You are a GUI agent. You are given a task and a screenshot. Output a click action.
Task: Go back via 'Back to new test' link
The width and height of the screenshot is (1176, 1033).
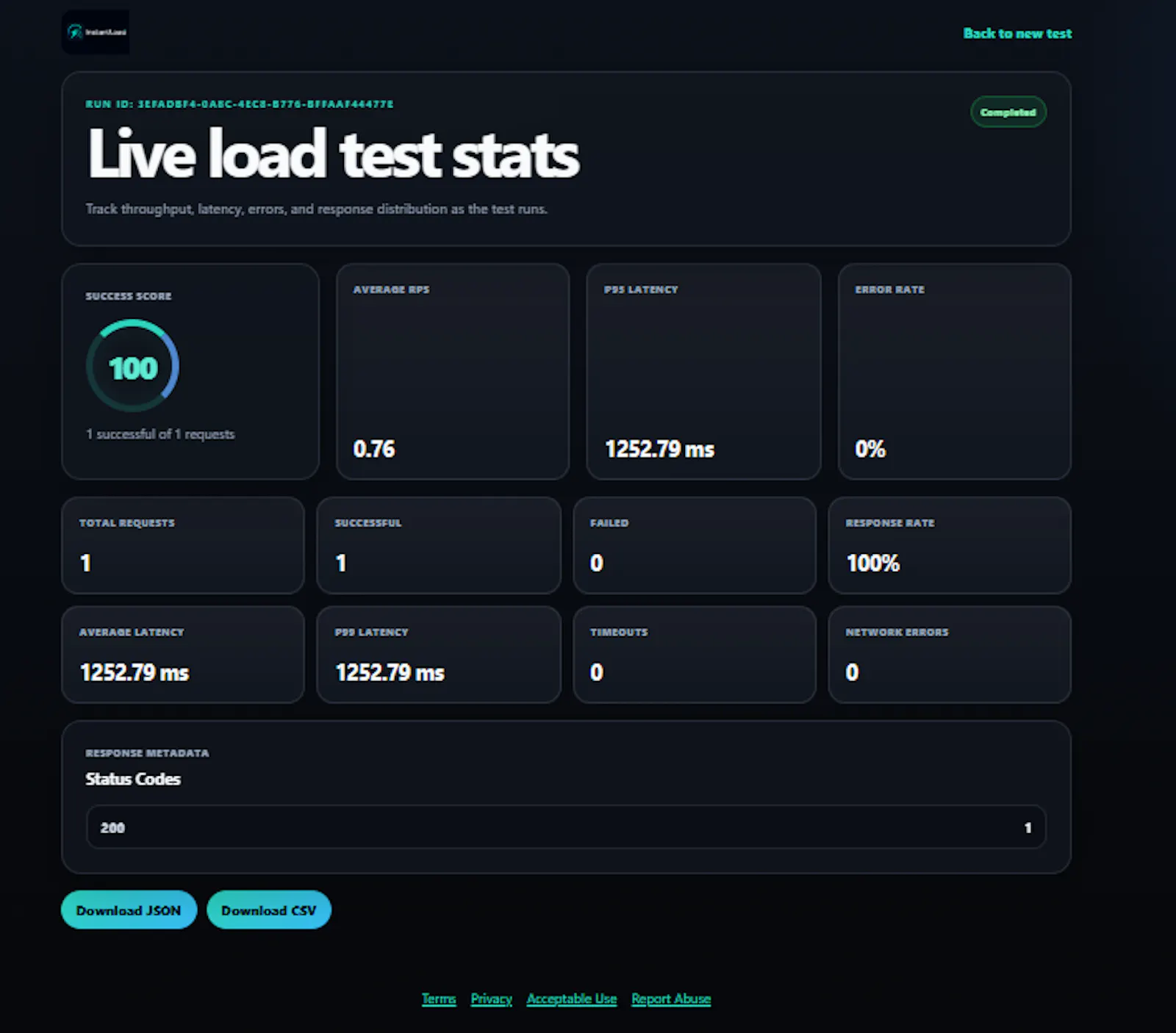click(x=1017, y=33)
